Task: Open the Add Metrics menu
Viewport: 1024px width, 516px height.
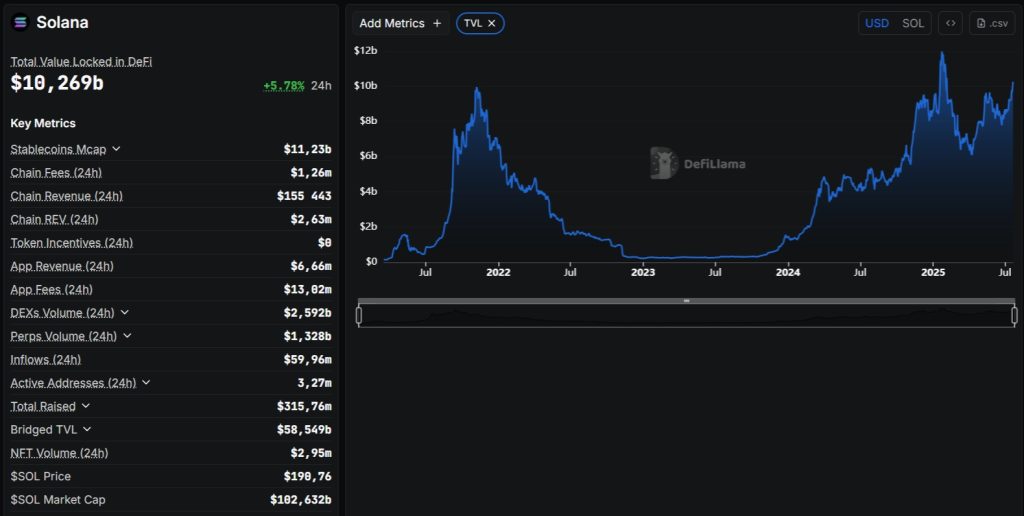Action: click(x=400, y=24)
